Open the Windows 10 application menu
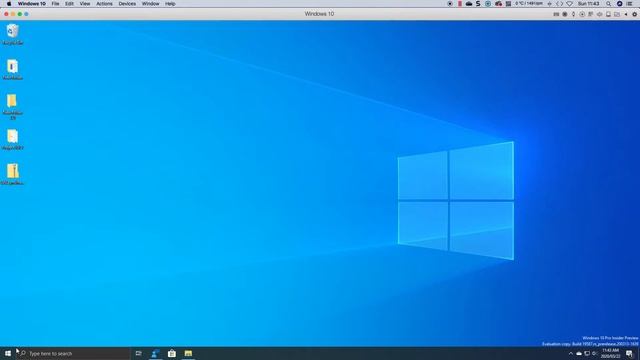 click(31, 4)
